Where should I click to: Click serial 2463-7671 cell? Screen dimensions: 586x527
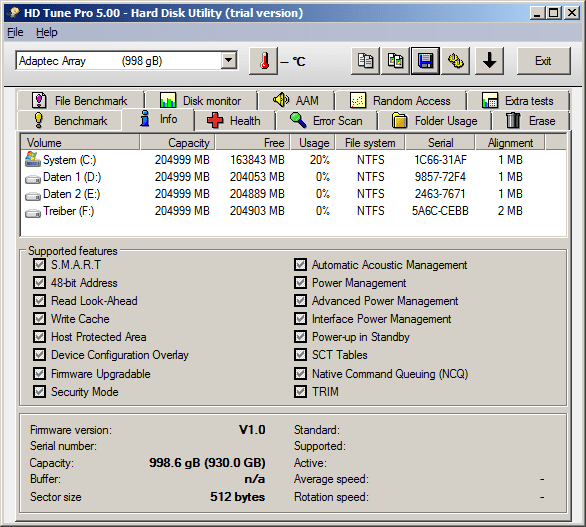click(440, 194)
